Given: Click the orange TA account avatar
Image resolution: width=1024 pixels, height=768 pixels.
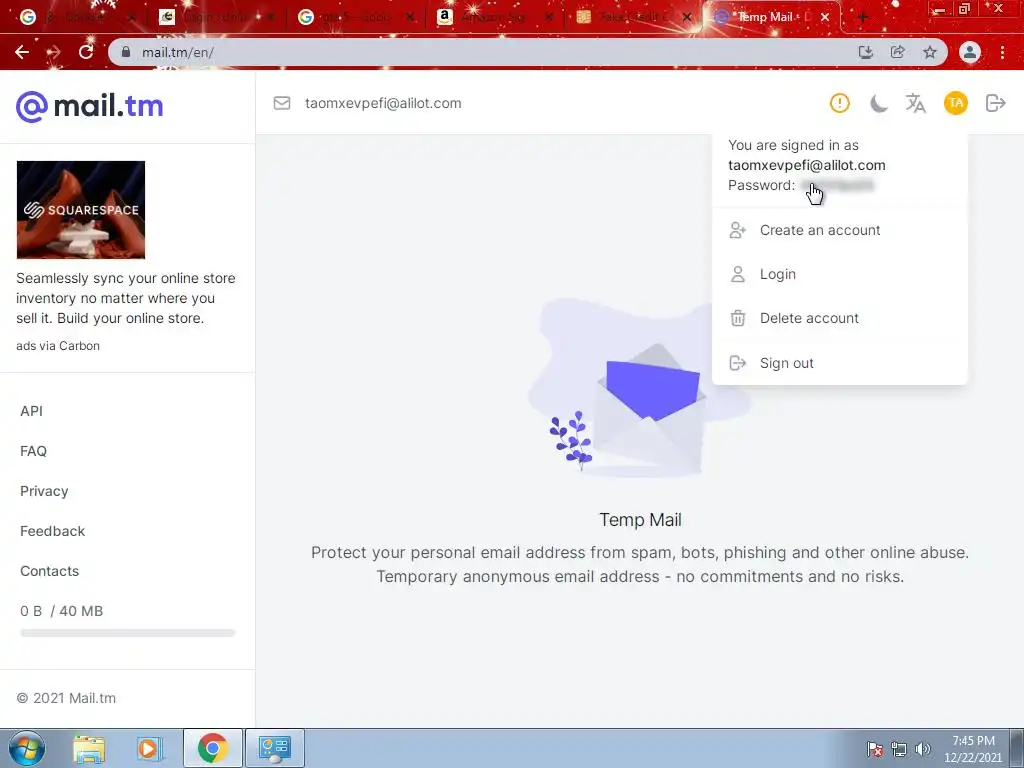Looking at the screenshot, I should [x=955, y=103].
